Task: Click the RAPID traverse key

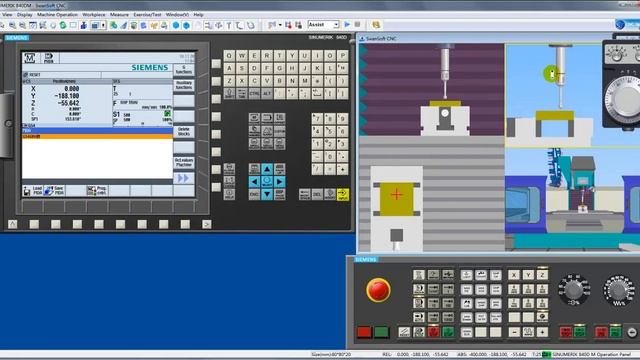Action: [528, 332]
